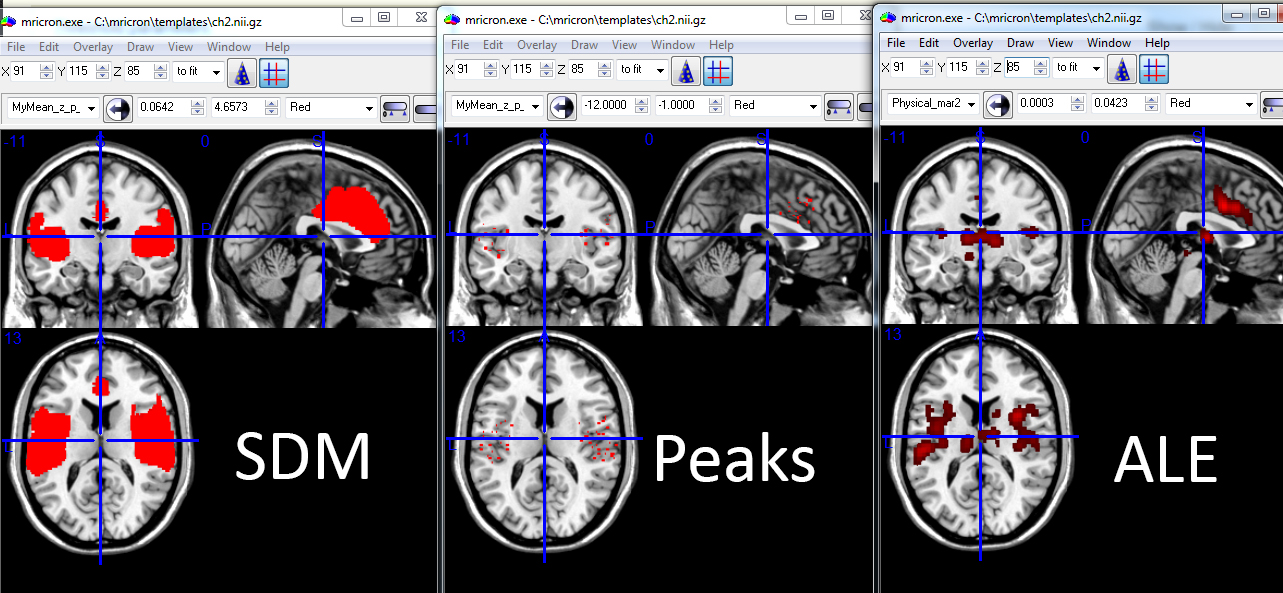
Task: Open the Physical_mar2 layer dropdown
Action: click(x=933, y=104)
